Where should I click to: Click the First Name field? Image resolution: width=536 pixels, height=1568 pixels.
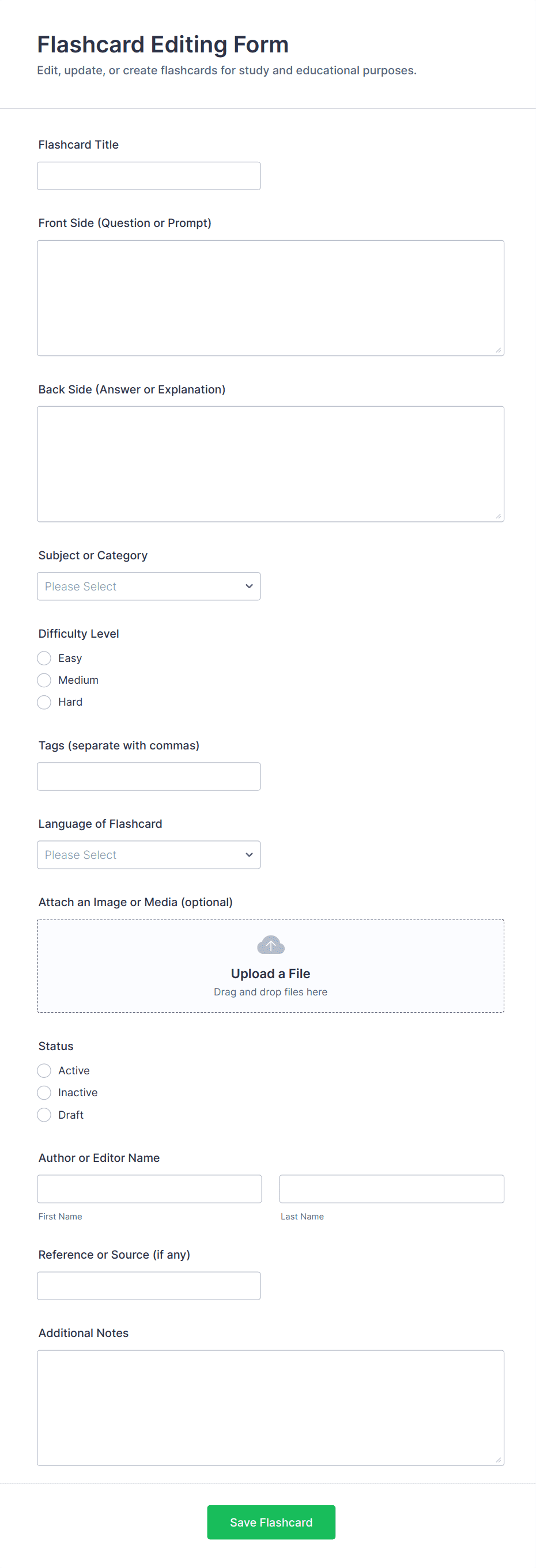coord(149,1189)
